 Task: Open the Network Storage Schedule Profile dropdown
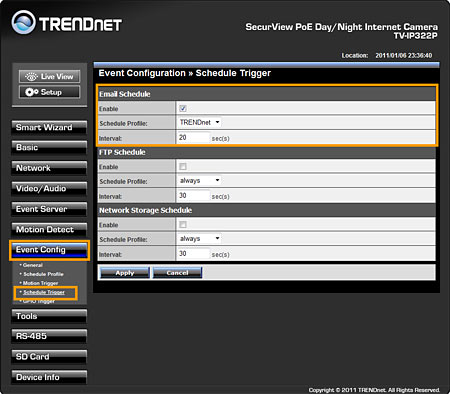[199, 238]
